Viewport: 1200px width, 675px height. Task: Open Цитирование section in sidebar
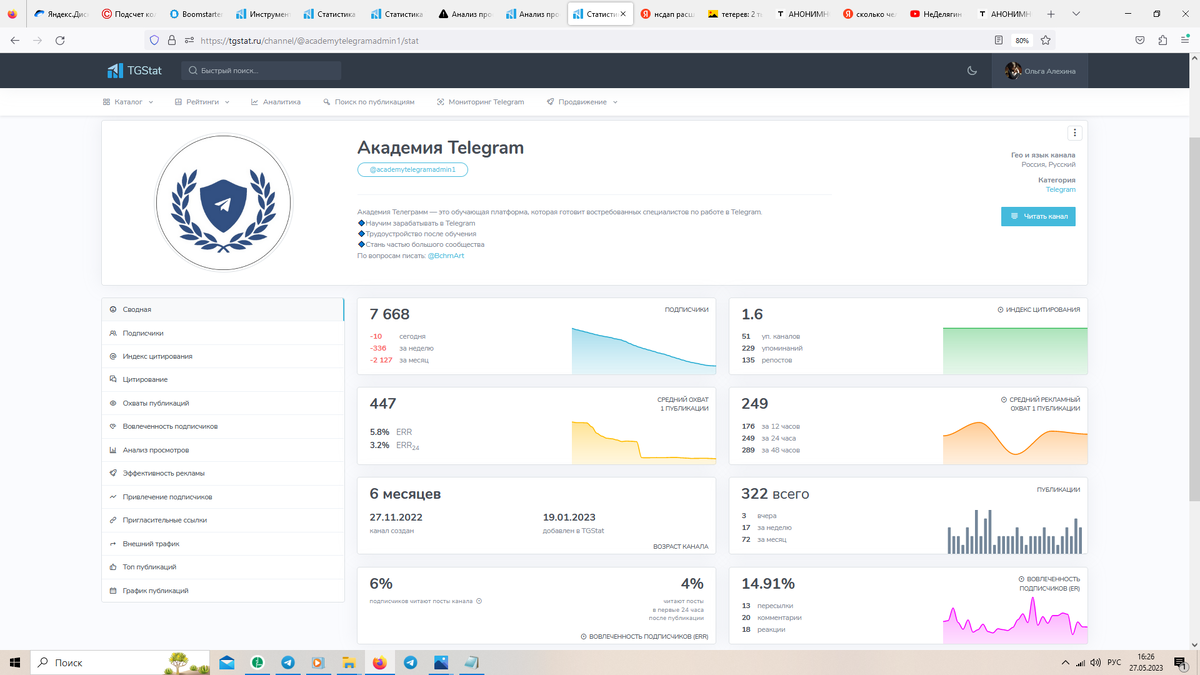pyautogui.click(x=223, y=380)
